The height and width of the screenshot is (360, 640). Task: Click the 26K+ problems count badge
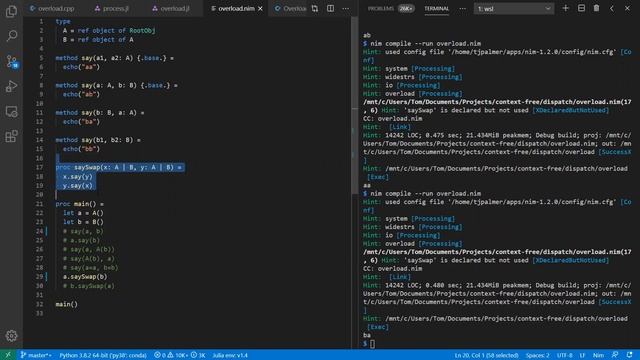[406, 9]
